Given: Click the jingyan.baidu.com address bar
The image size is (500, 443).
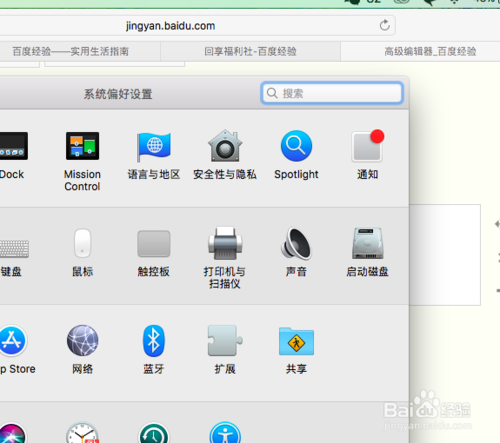Looking at the screenshot, I should [x=197, y=26].
